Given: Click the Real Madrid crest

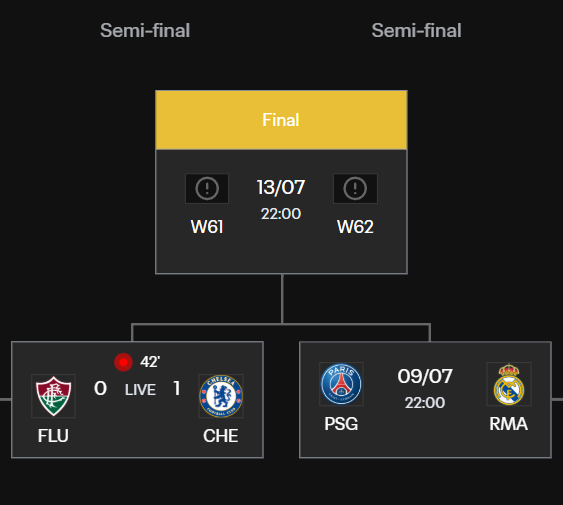Looking at the screenshot, I should 509,384.
